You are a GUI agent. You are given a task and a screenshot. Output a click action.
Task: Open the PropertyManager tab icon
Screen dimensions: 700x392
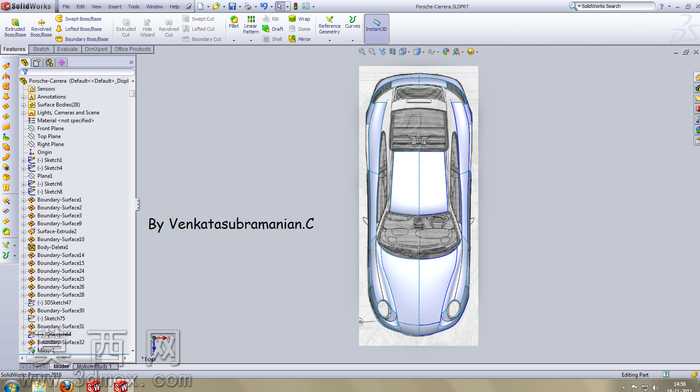point(37,63)
